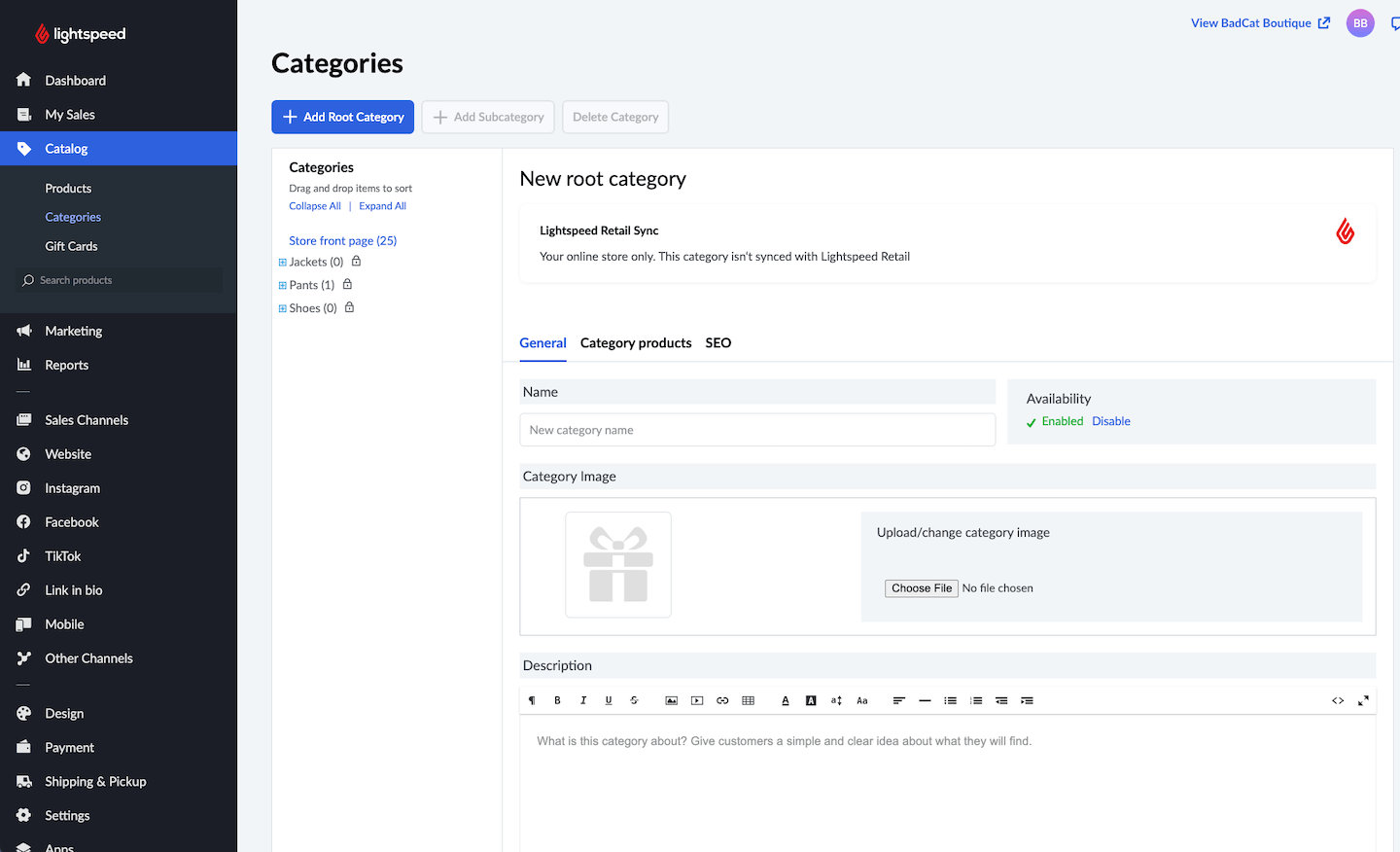Toggle bold formatting in description editor
Screen dimensions: 1400x852
557,700
